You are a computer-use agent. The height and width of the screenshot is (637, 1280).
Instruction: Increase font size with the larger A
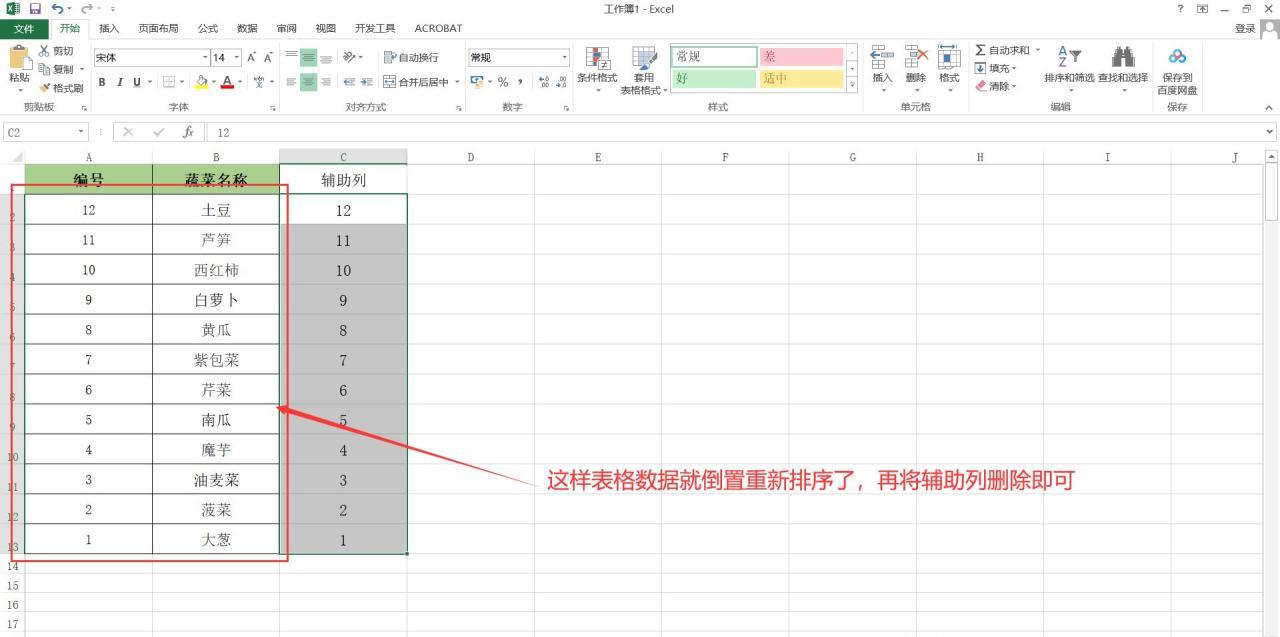coord(250,57)
